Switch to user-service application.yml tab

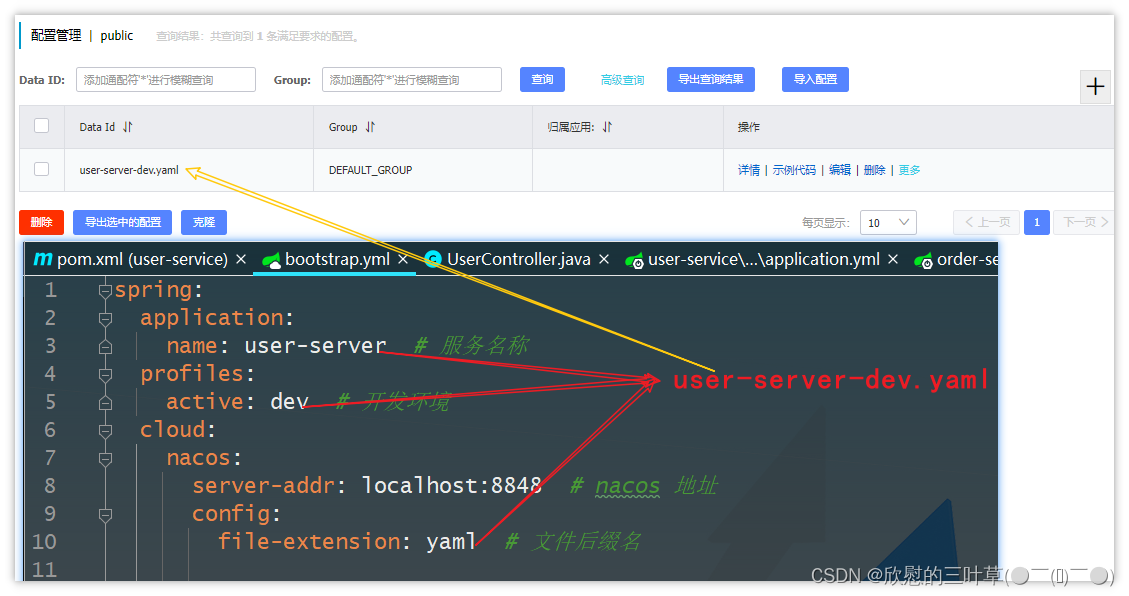point(763,259)
